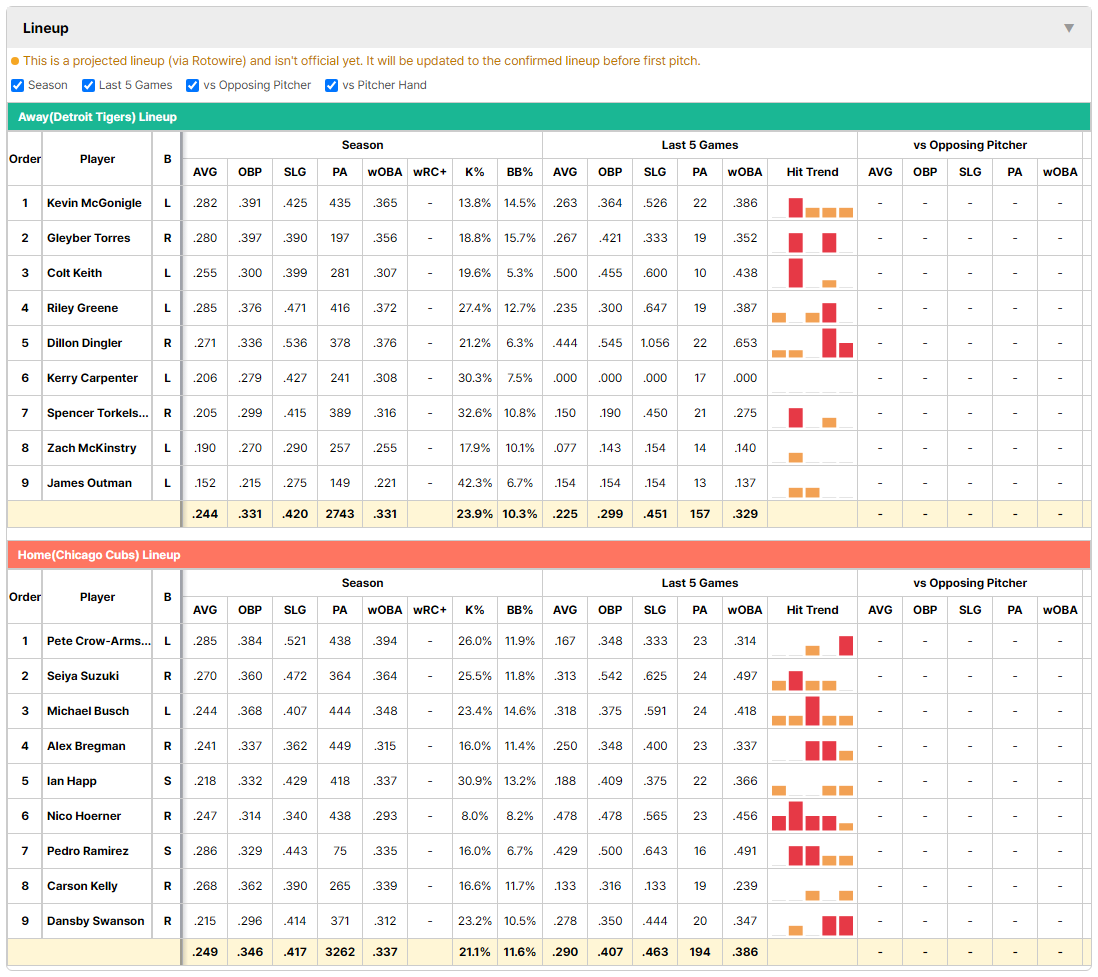Click the Lineup panel title
The image size is (1098, 977).
point(46,28)
